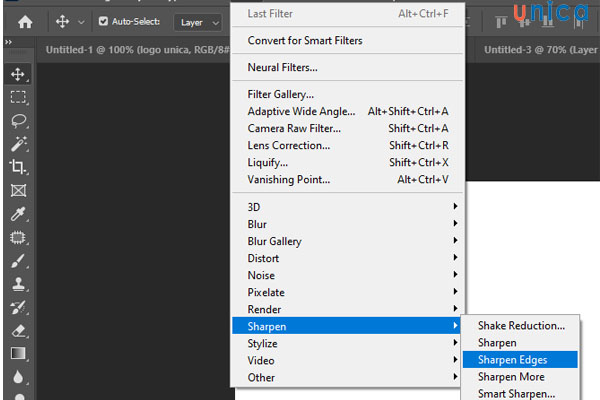
Task: Select the Frame tool
Action: (18, 190)
